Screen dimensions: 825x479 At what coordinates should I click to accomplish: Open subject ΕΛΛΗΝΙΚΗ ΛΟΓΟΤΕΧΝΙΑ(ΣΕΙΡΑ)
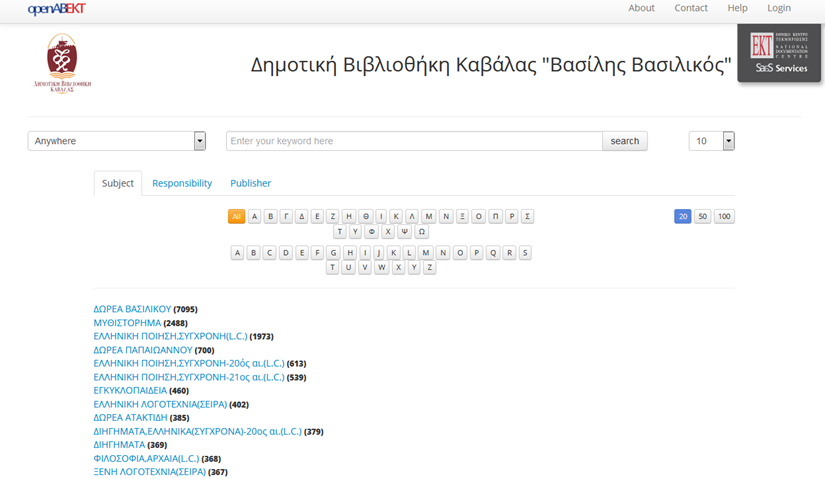160,404
